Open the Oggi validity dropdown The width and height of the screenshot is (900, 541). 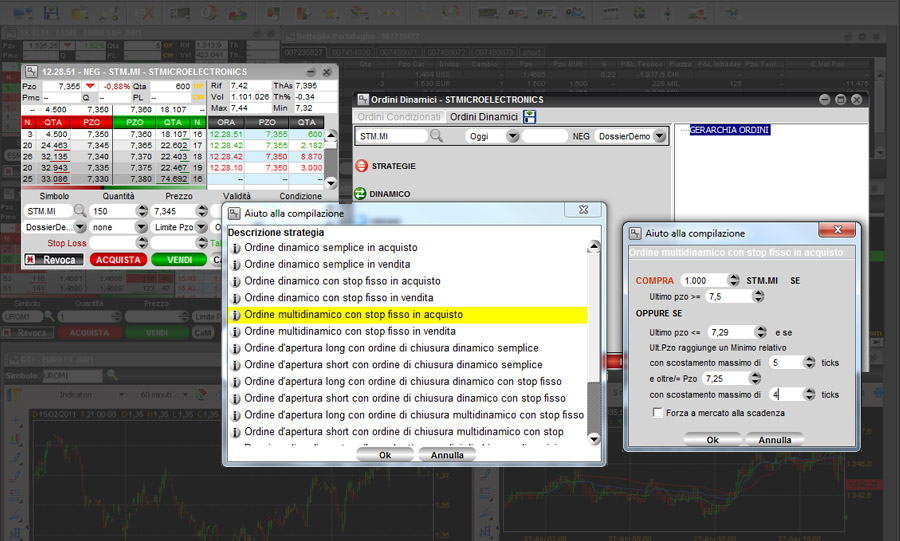(x=513, y=136)
